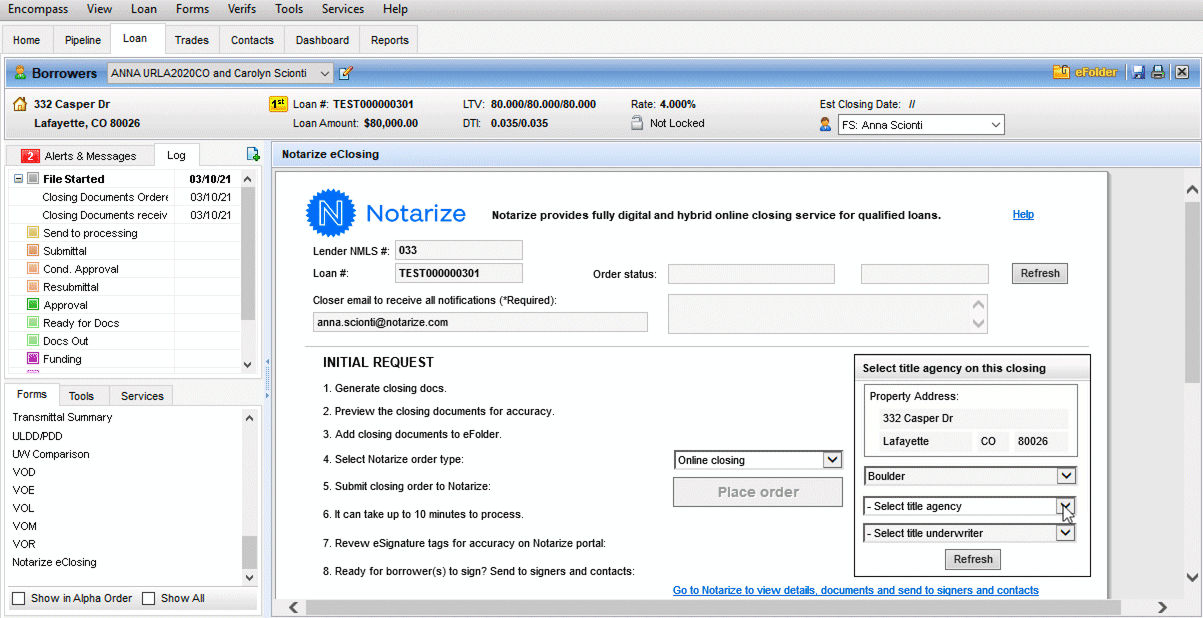Screen dimensions: 1203x618
Task: Select Notarize eClosing in Forms list
Action: click(x=54, y=562)
